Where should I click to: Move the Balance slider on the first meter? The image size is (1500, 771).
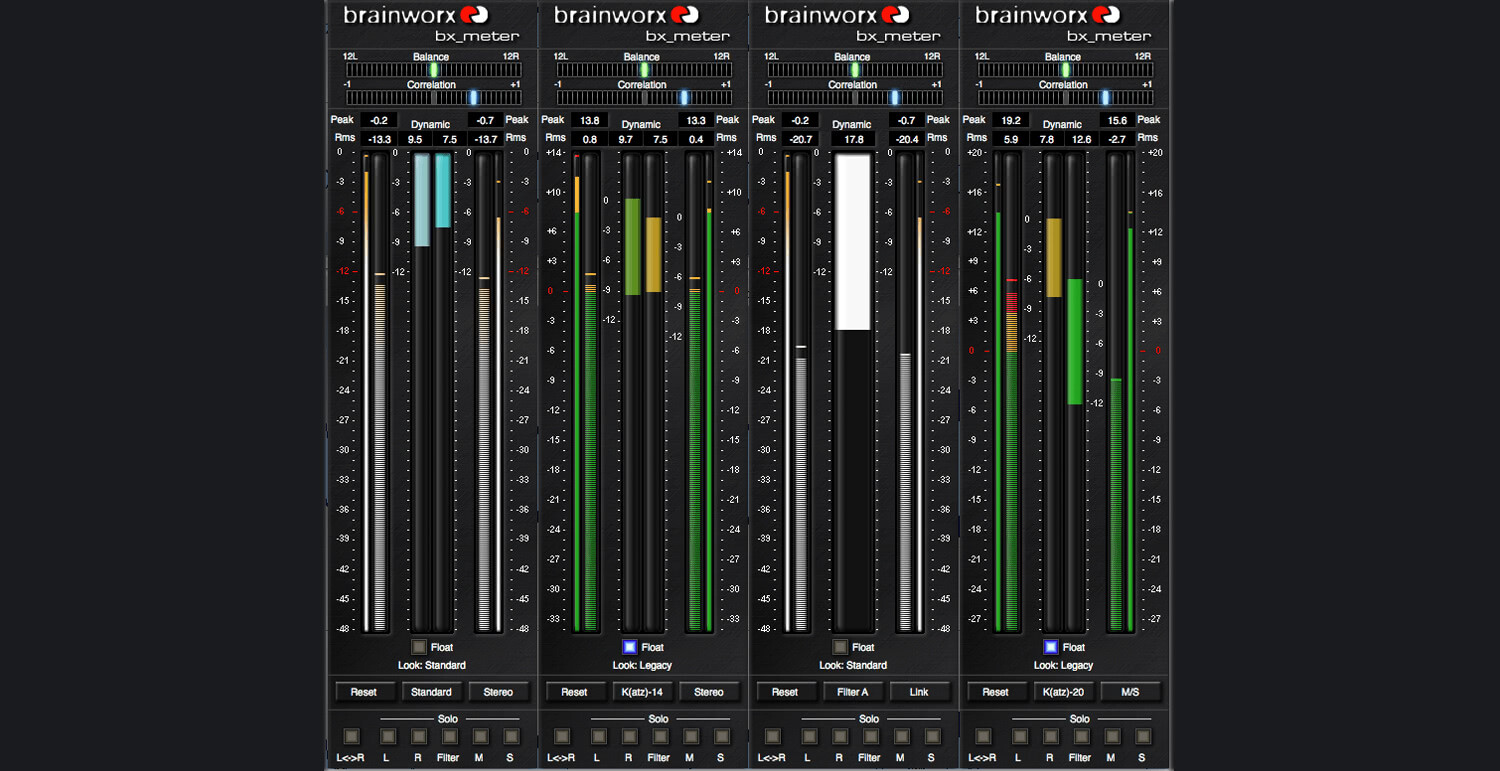[x=433, y=70]
